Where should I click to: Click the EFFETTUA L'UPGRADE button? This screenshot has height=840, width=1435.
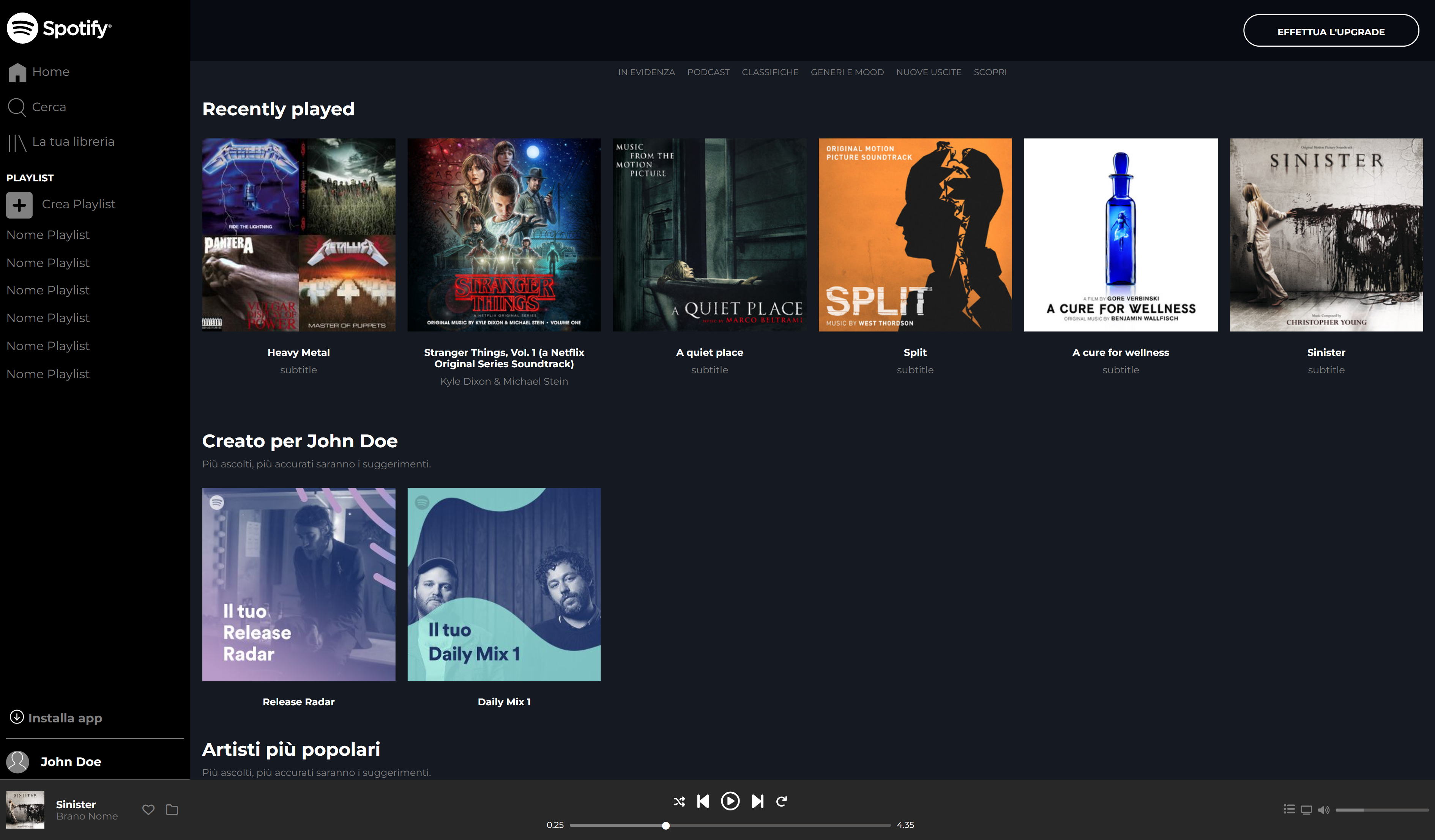click(x=1331, y=31)
